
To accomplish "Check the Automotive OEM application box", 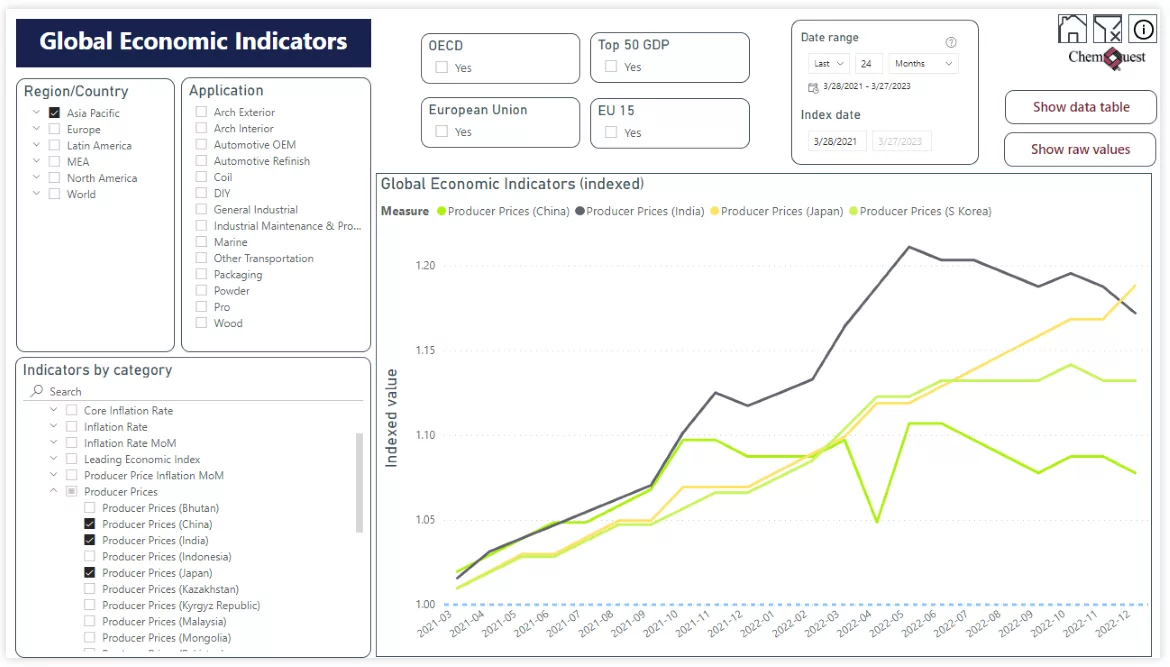I will 201,145.
